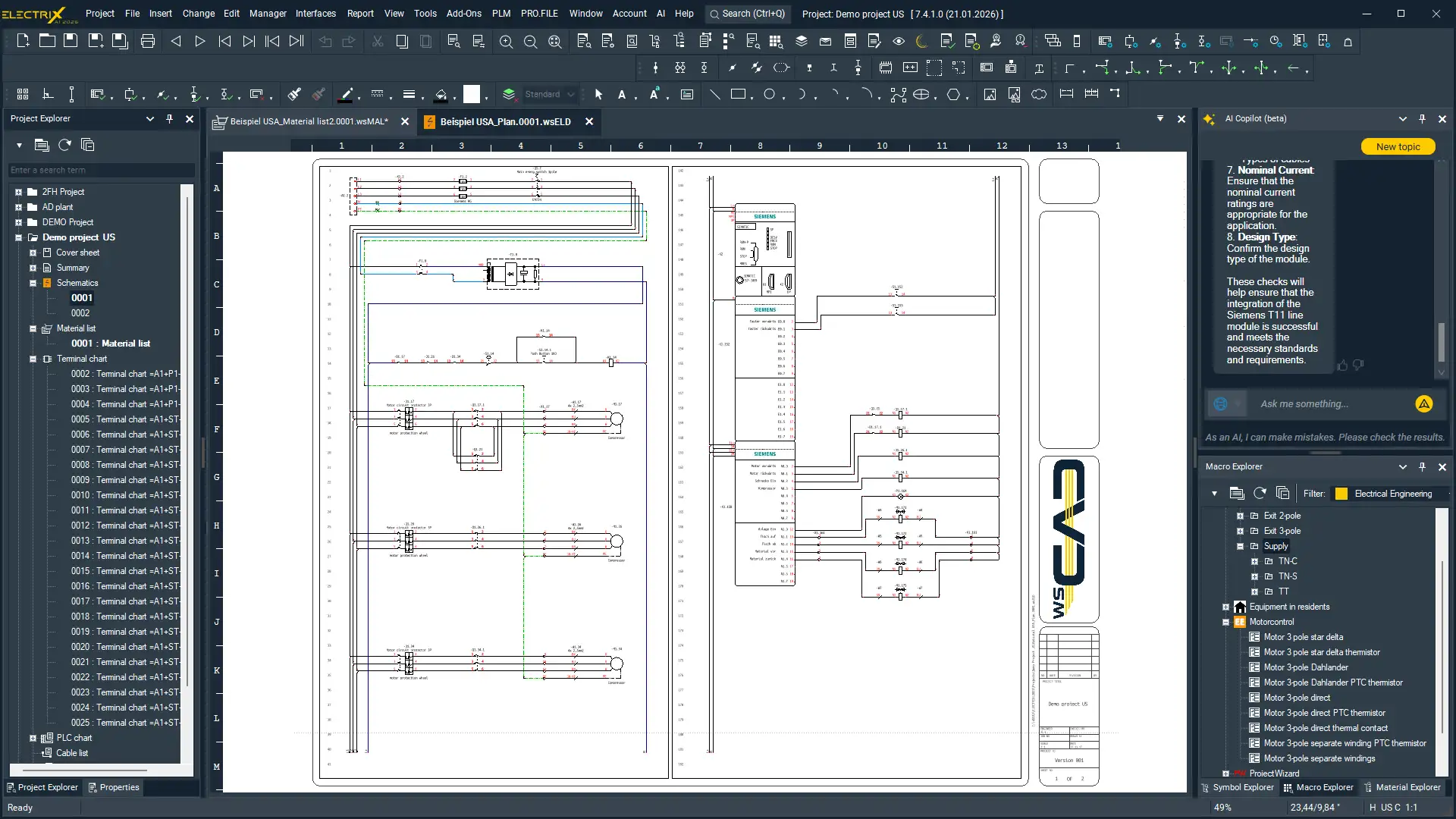The height and width of the screenshot is (819, 1456).
Task: Go to next page arrow icon
Action: pos(200,42)
